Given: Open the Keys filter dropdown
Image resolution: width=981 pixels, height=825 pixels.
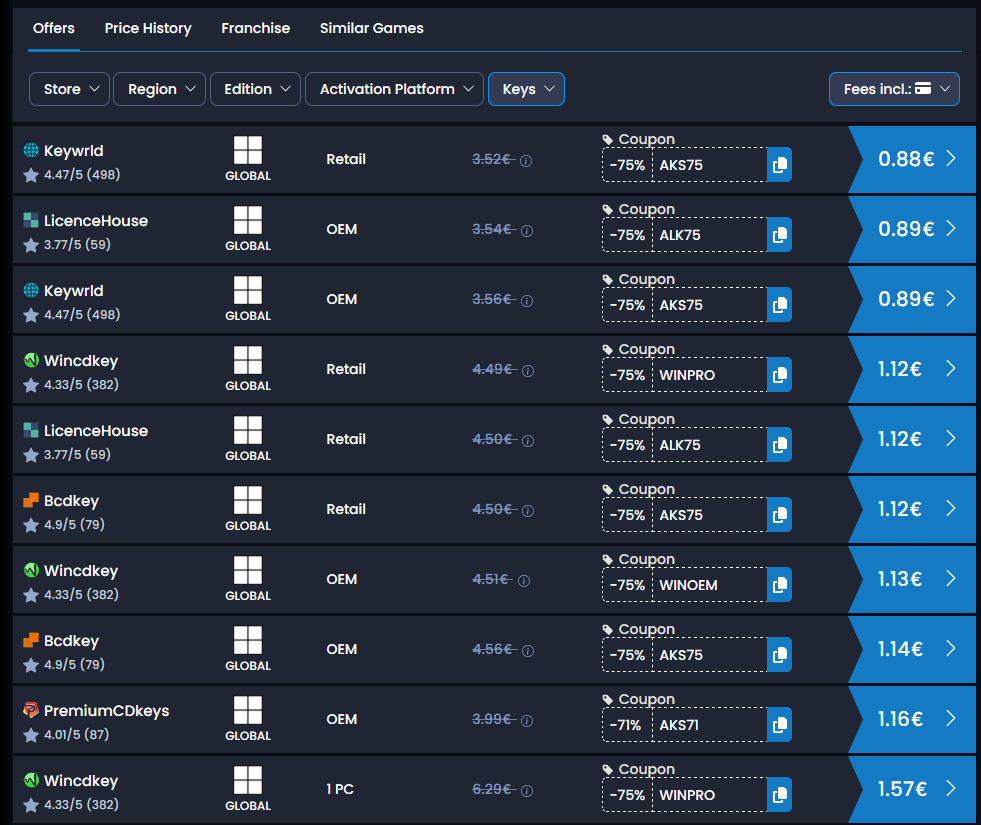Looking at the screenshot, I should pos(526,89).
